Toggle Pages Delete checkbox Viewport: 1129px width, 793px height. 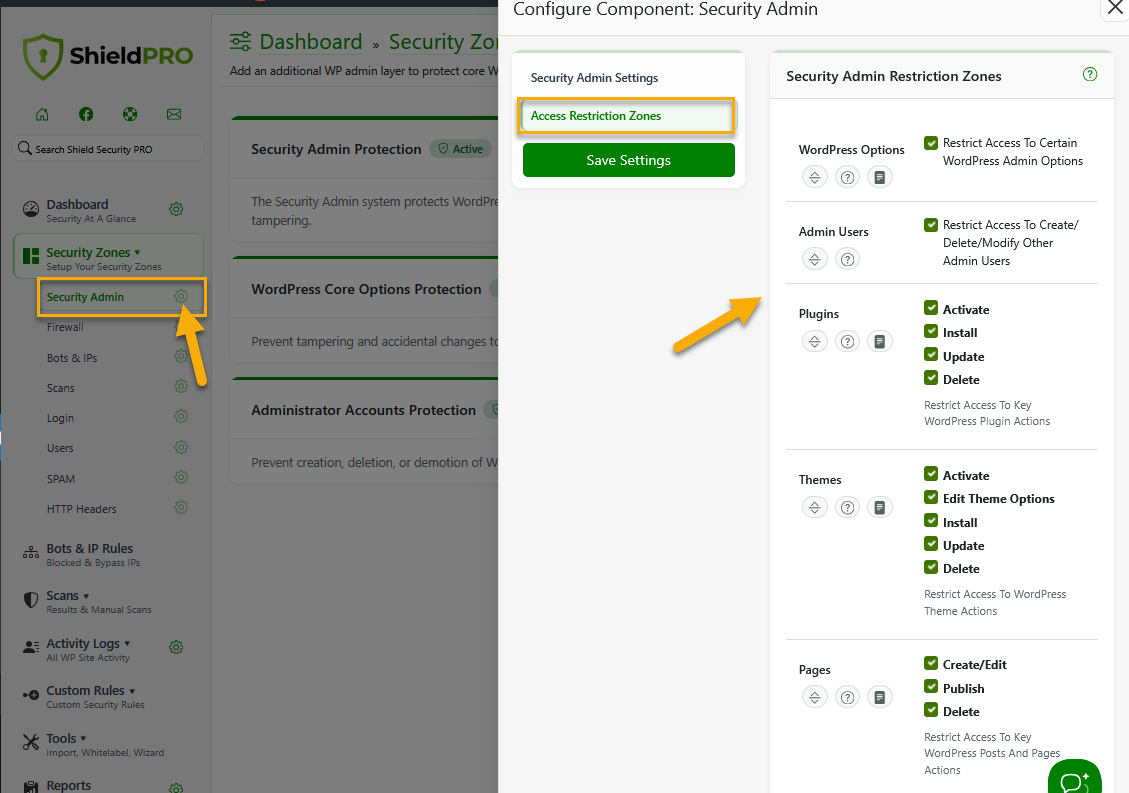931,710
